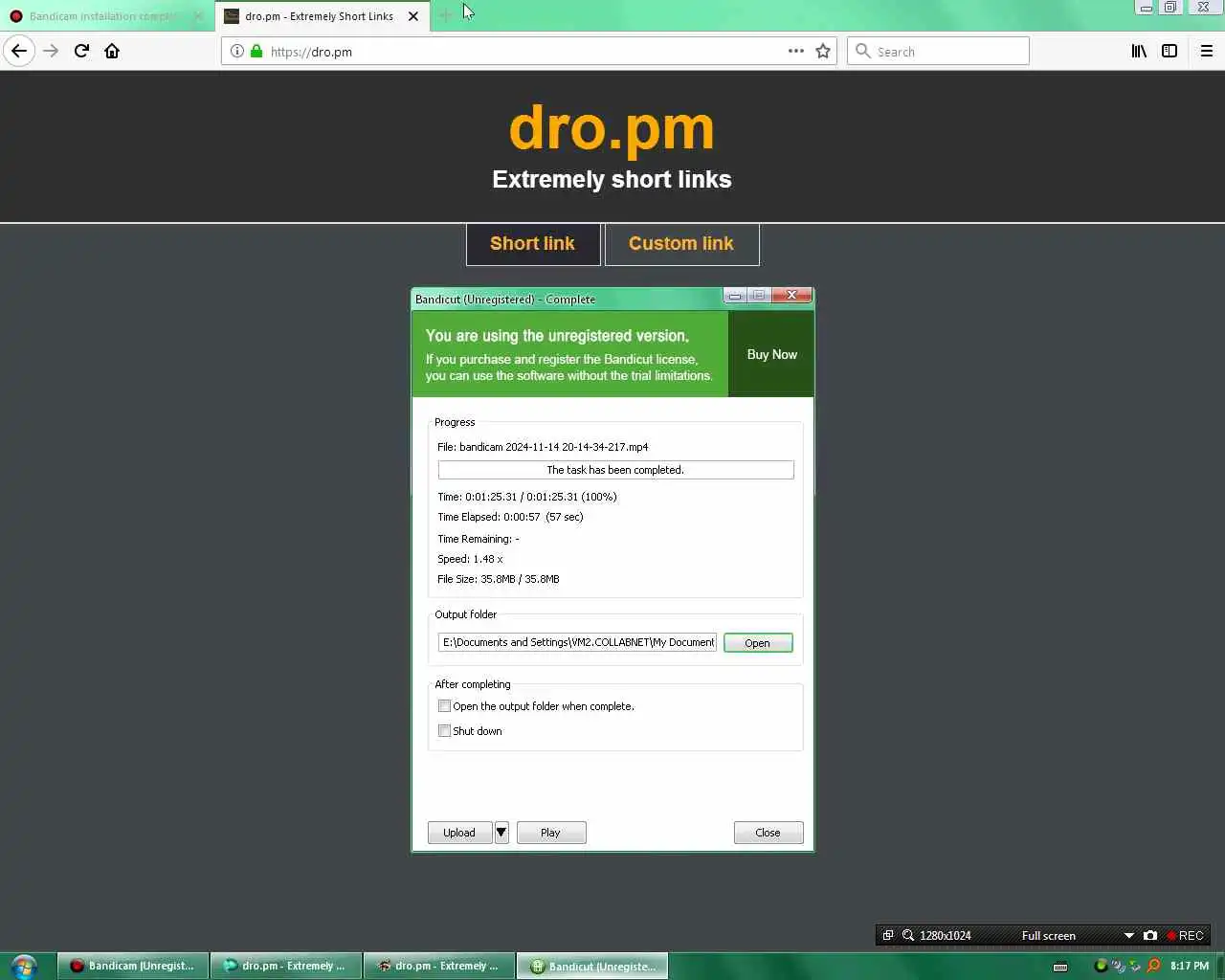
Task: Click the file name bandicam 2024-11-14 text
Action: 553,447
